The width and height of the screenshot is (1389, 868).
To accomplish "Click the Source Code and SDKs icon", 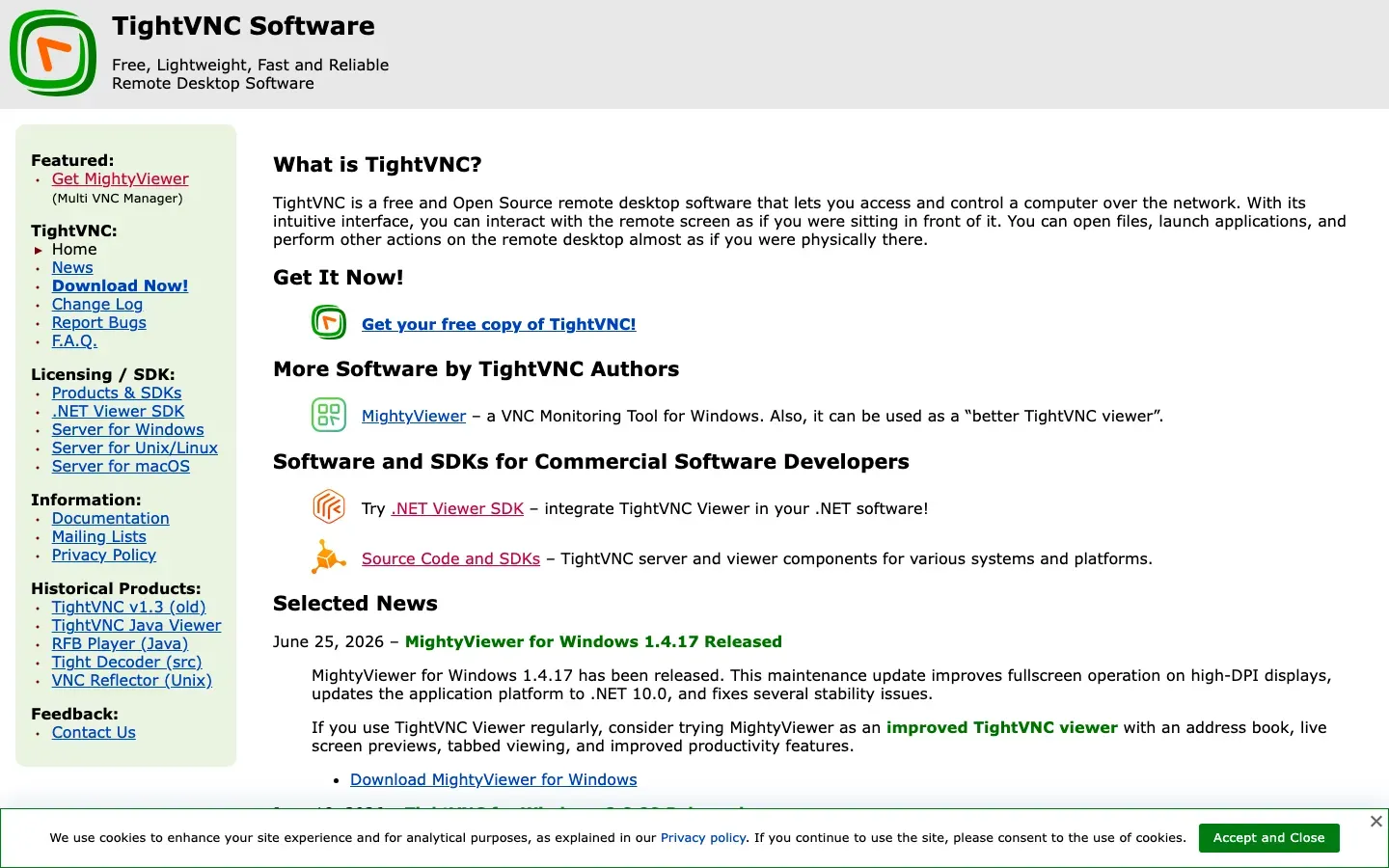I will click(329, 556).
